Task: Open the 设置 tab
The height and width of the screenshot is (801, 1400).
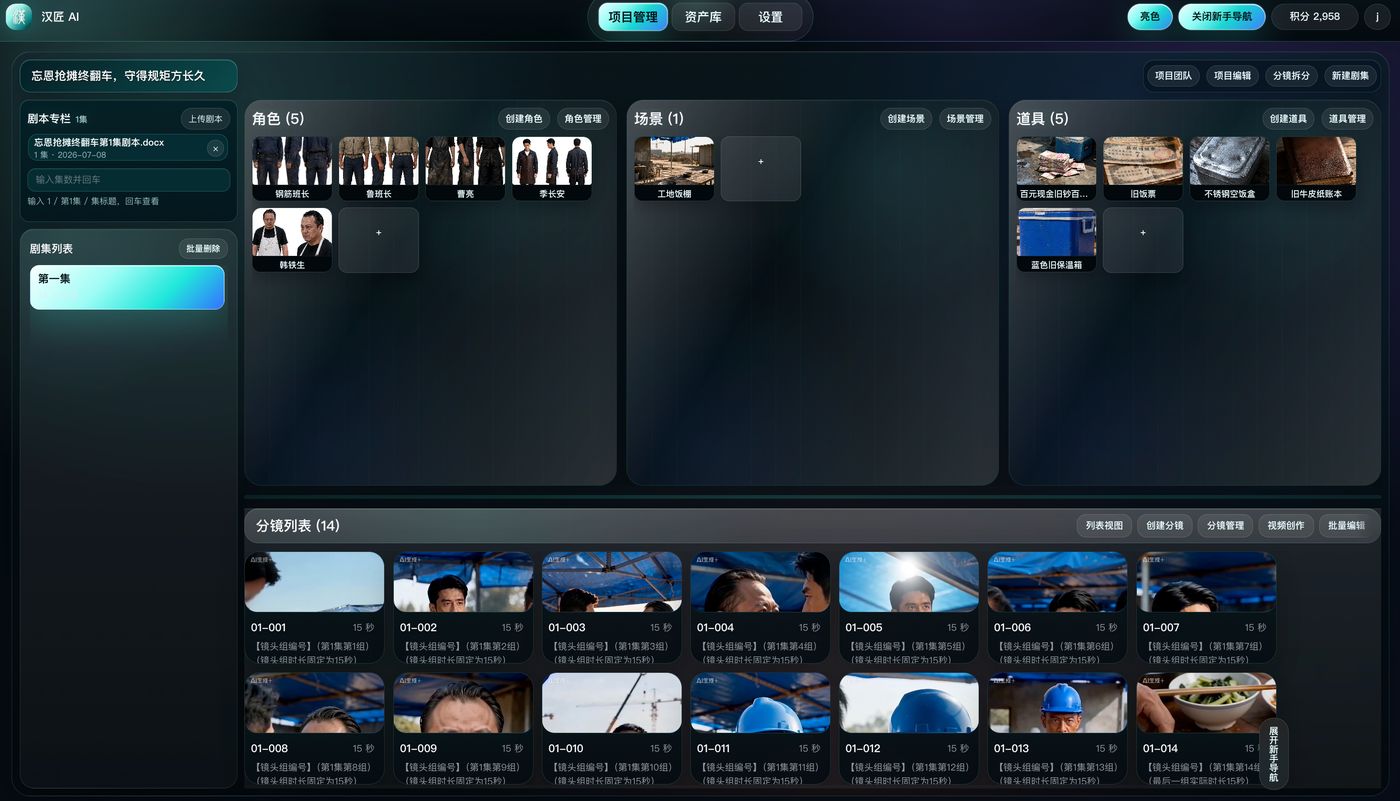Action: [x=770, y=17]
